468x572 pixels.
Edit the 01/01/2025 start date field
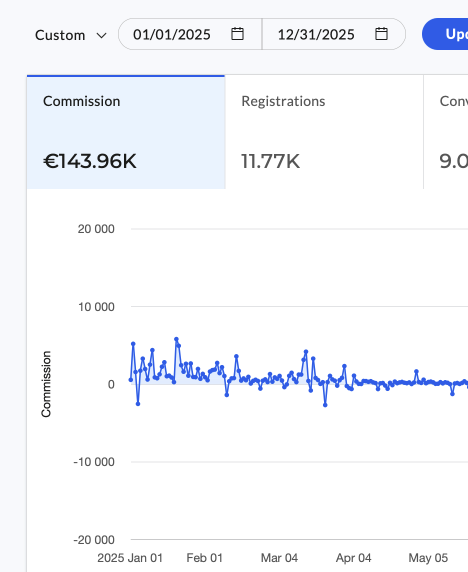(x=190, y=34)
